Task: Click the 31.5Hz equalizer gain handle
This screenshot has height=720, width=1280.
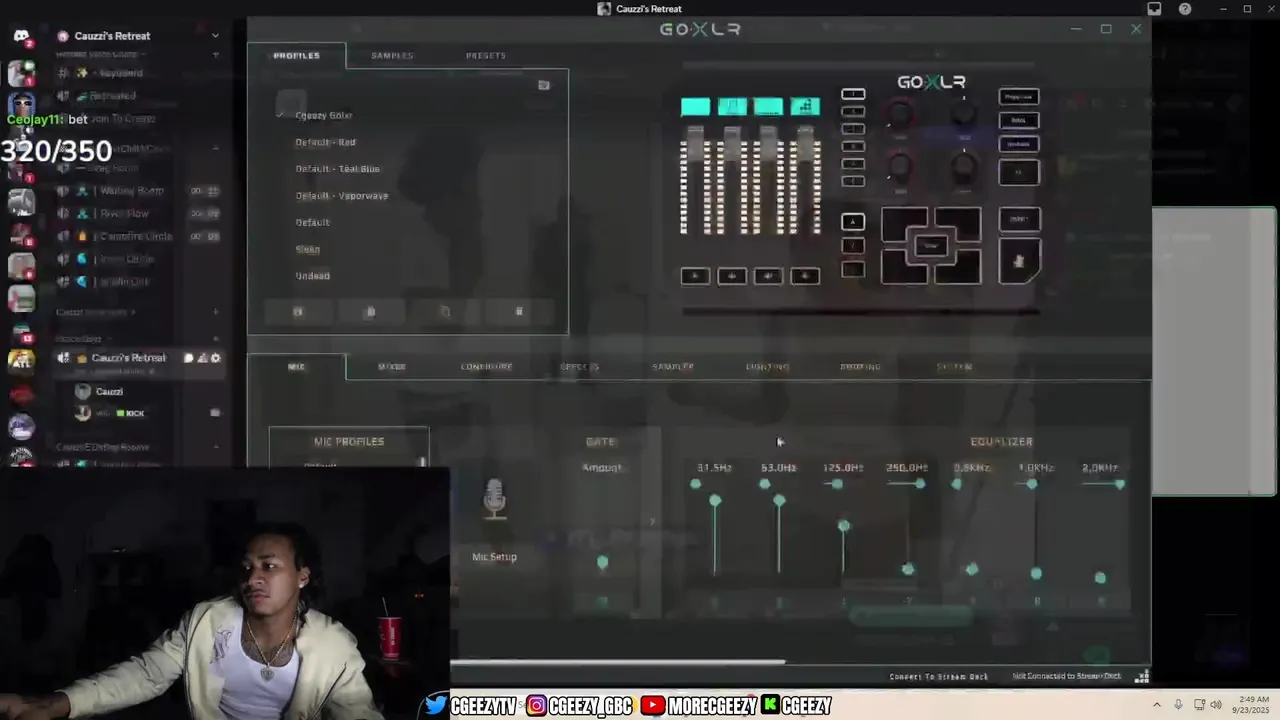Action: 715,500
